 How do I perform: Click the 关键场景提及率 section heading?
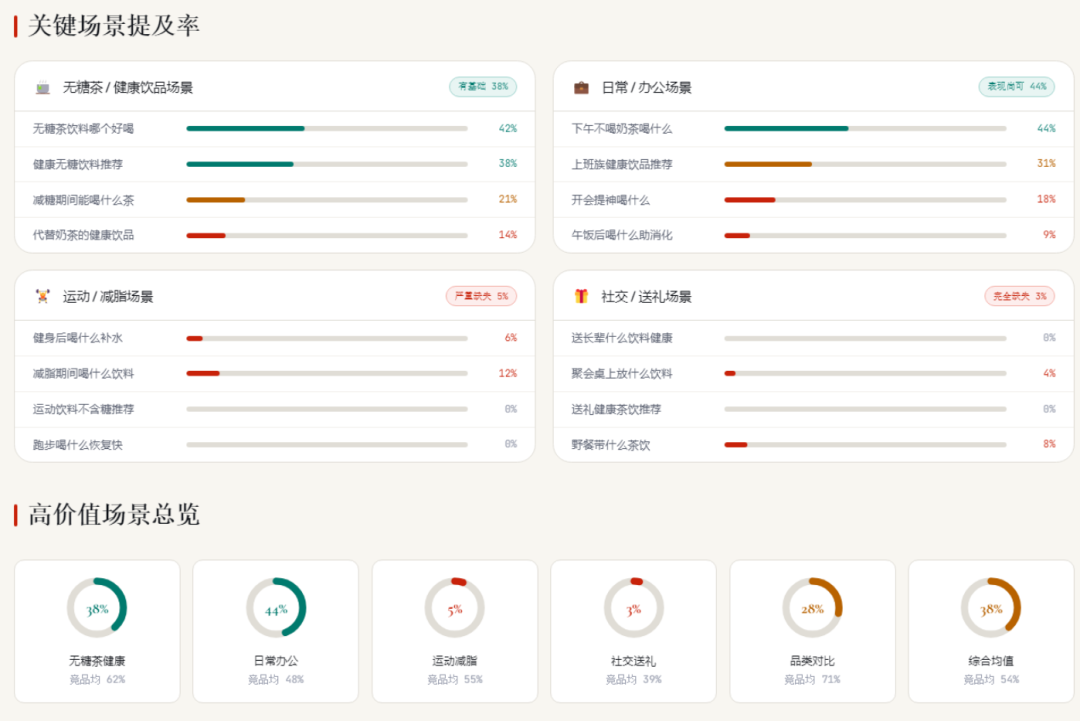[114, 26]
